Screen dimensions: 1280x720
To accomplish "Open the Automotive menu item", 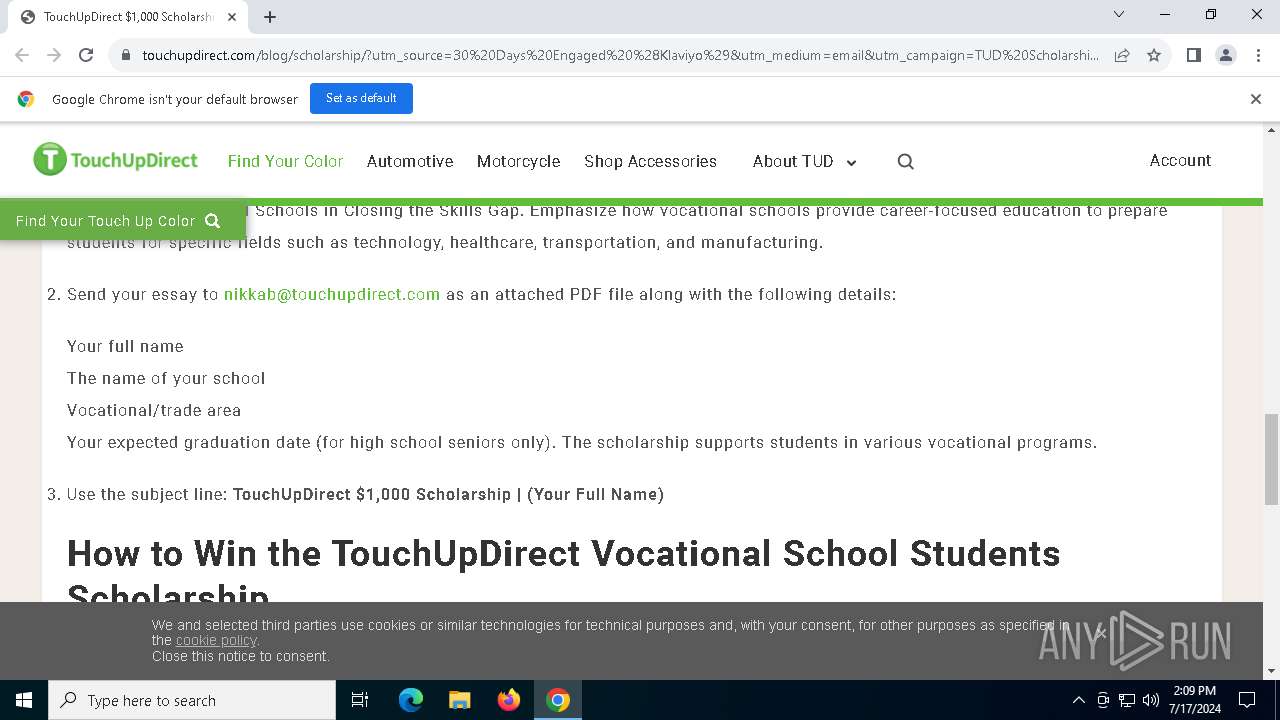I will pyautogui.click(x=410, y=161).
